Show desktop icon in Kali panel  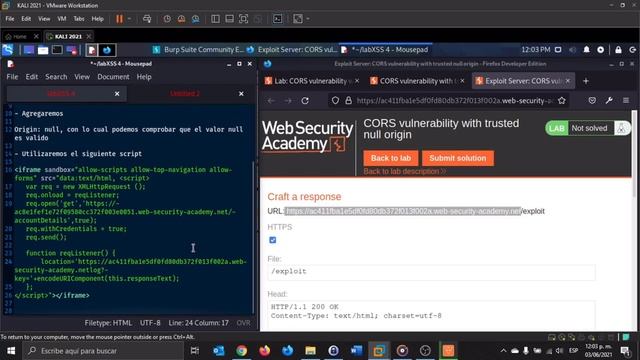click(29, 50)
